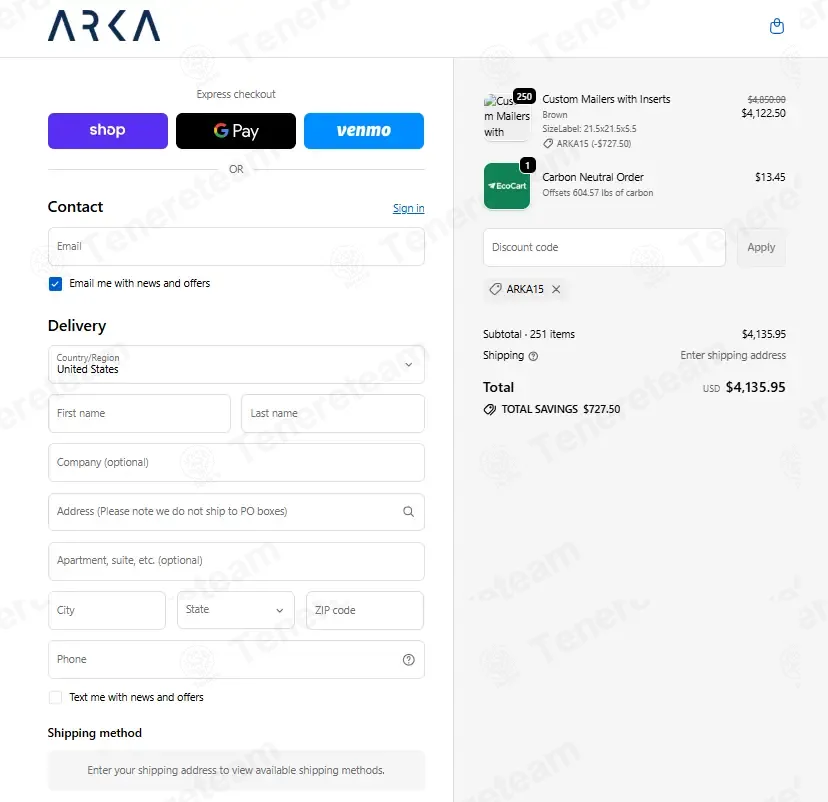
Task: Focus the Address input field
Action: coord(236,512)
